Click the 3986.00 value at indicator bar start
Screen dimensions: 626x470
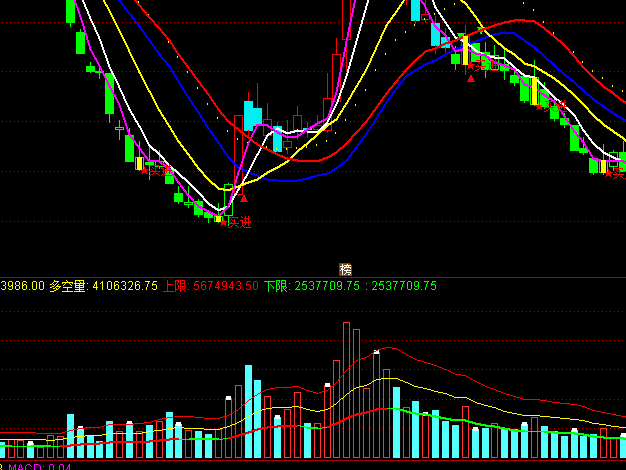[22, 286]
